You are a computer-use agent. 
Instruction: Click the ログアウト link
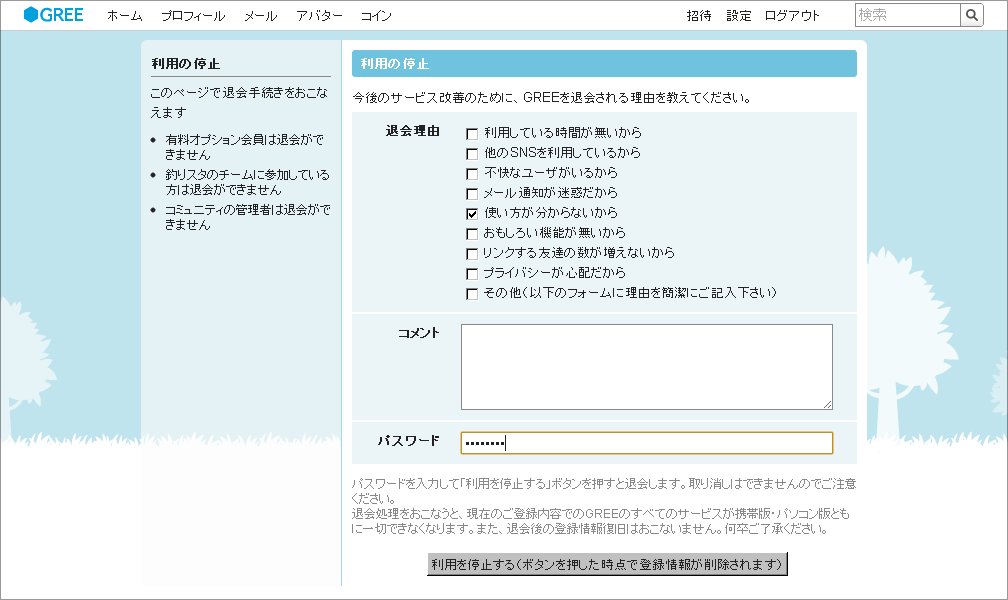coord(792,15)
